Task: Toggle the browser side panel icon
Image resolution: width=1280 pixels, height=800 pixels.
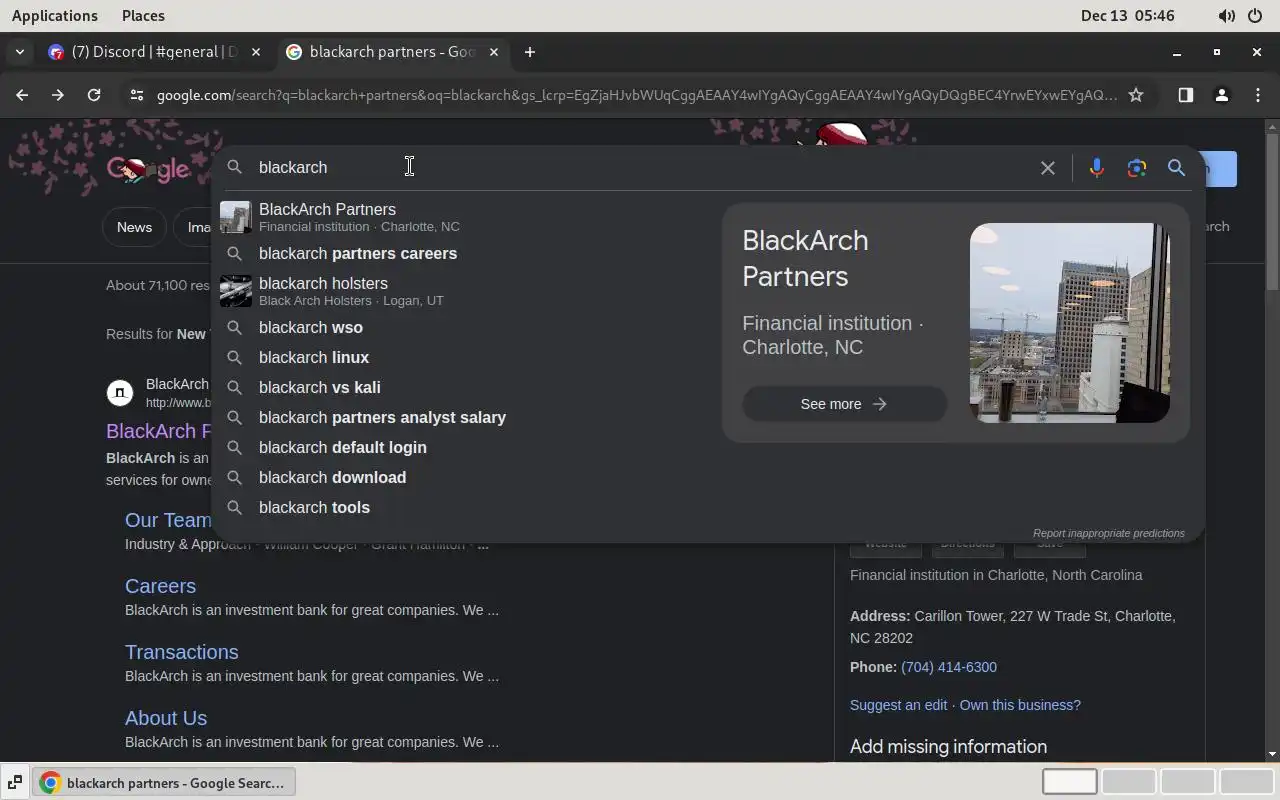Action: click(x=1185, y=95)
